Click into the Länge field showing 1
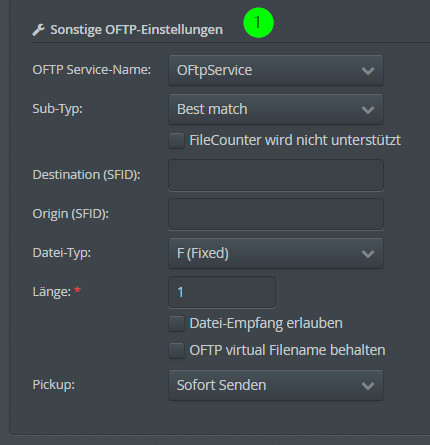 [222, 292]
